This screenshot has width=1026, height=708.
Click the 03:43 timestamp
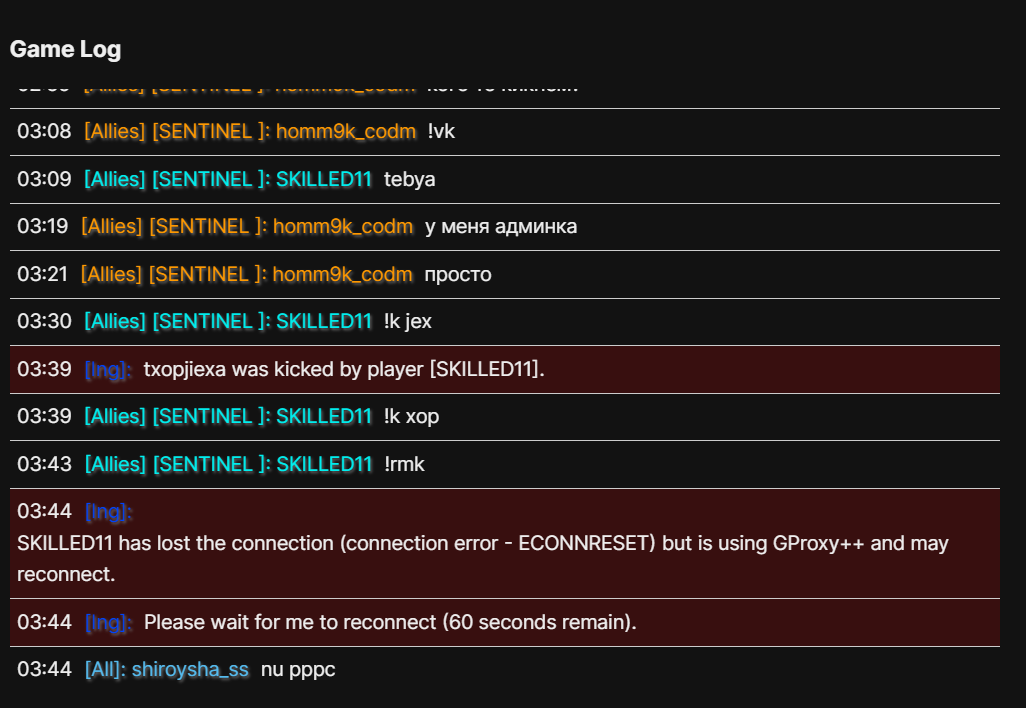pos(44,464)
